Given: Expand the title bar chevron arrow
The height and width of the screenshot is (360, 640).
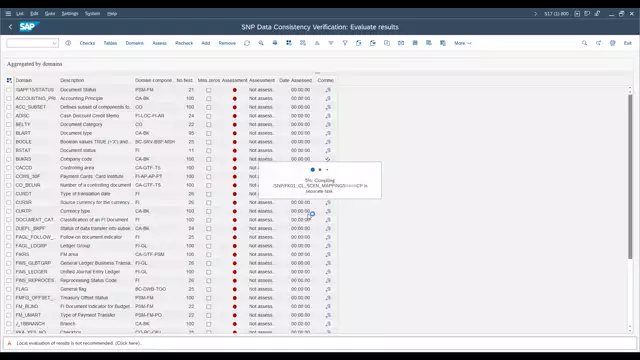Looking at the screenshot, I should tap(536, 13).
